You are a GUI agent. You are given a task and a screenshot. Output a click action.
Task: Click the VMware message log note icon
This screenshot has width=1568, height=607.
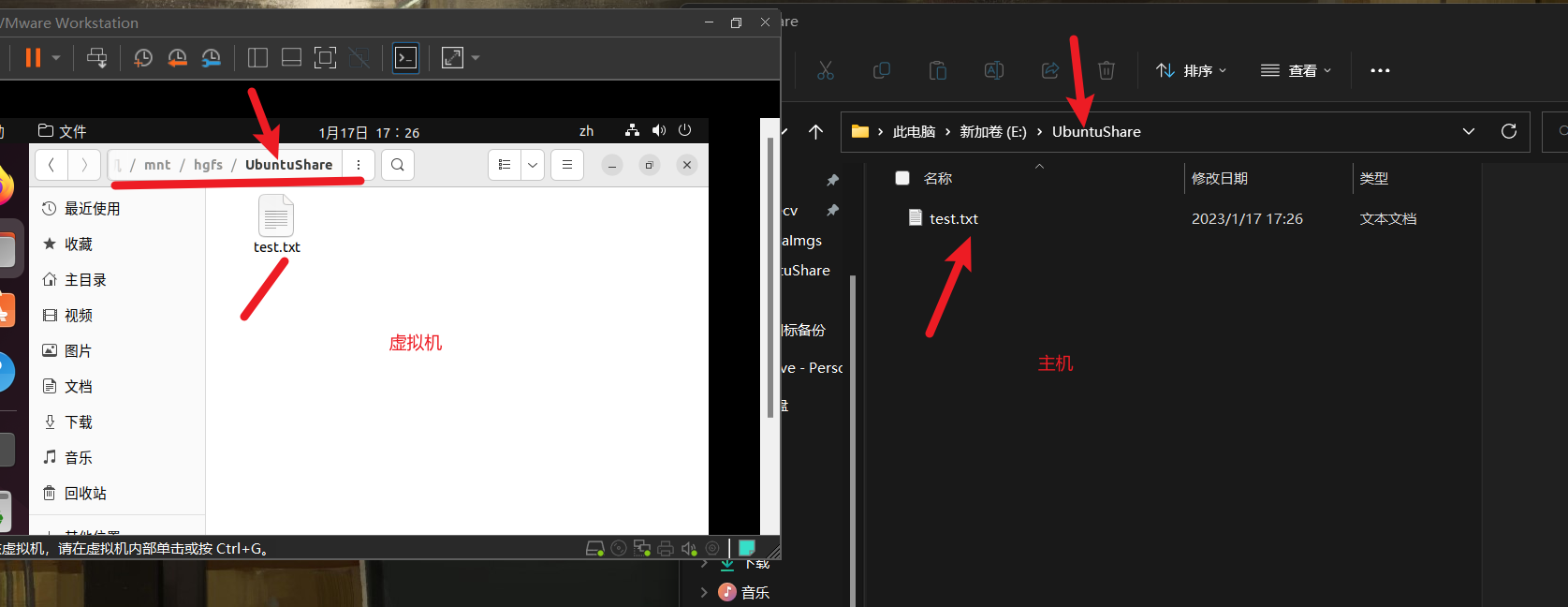[x=747, y=548]
